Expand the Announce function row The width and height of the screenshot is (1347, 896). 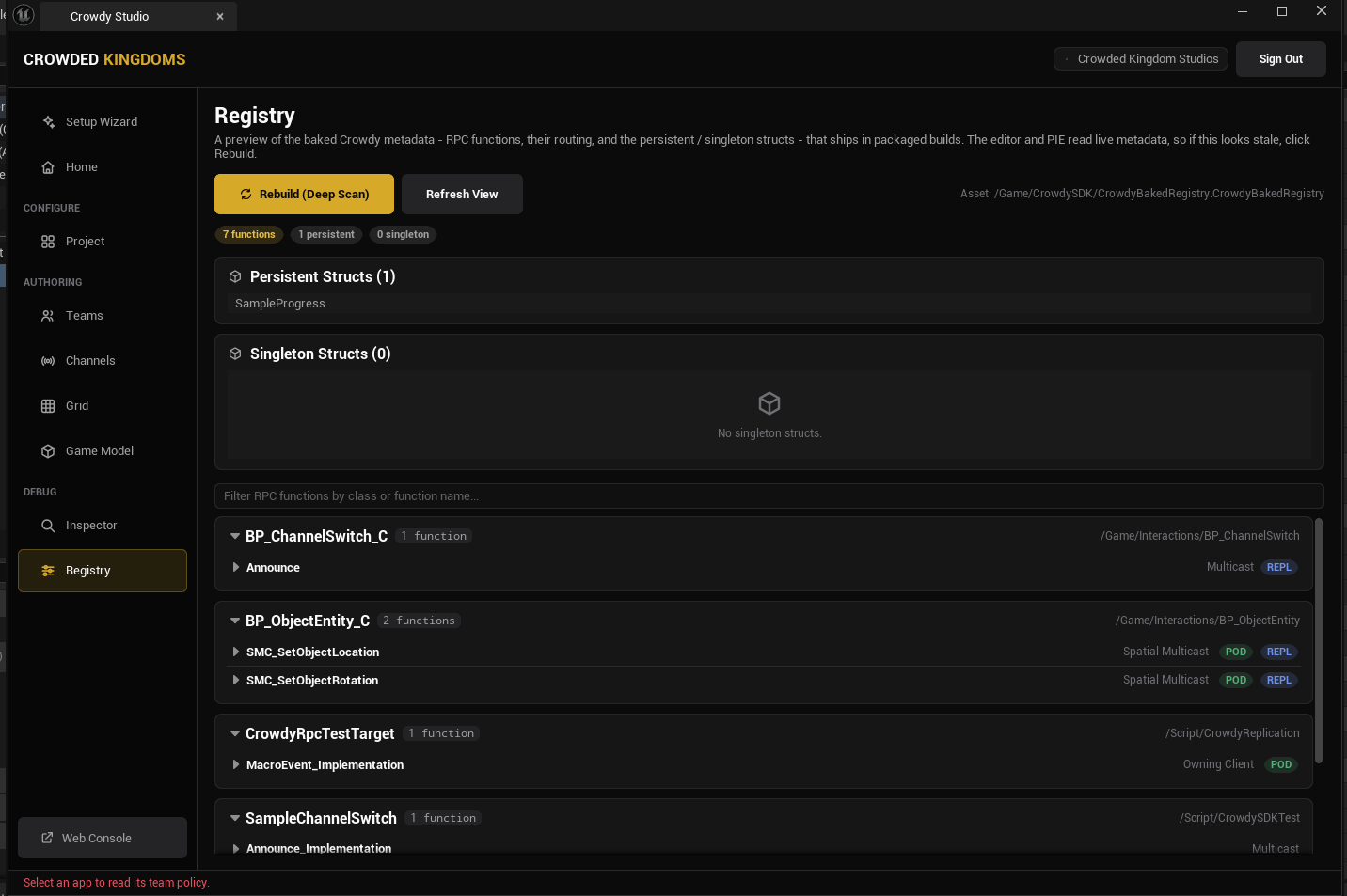click(x=235, y=567)
